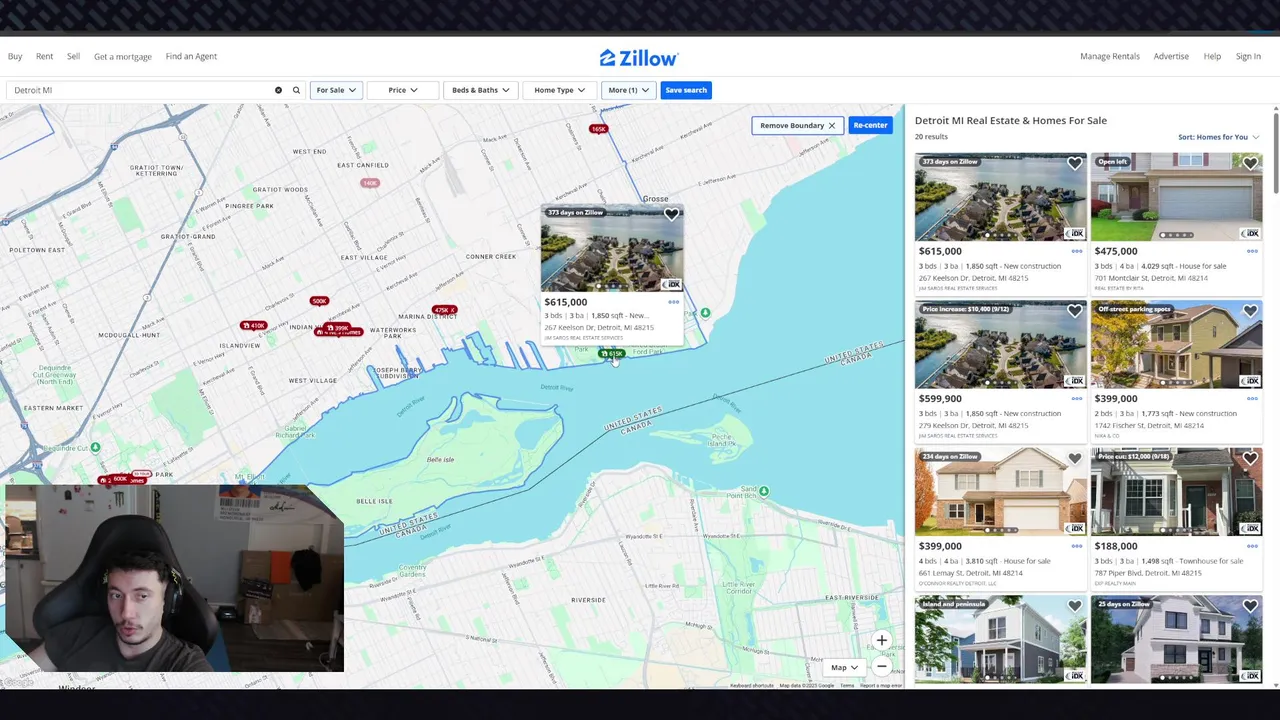Image resolution: width=1280 pixels, height=720 pixels.
Task: Click the Sign In link
Action: (1248, 56)
